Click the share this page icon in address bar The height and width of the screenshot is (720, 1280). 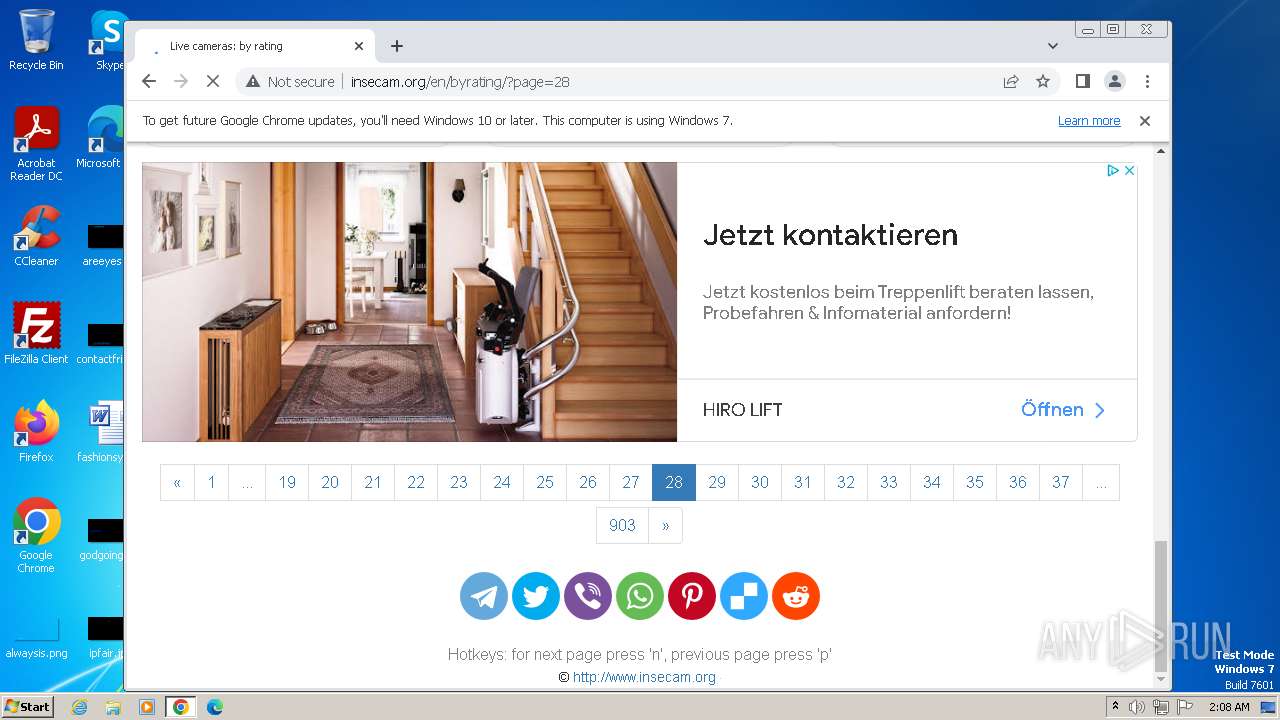[x=1011, y=81]
